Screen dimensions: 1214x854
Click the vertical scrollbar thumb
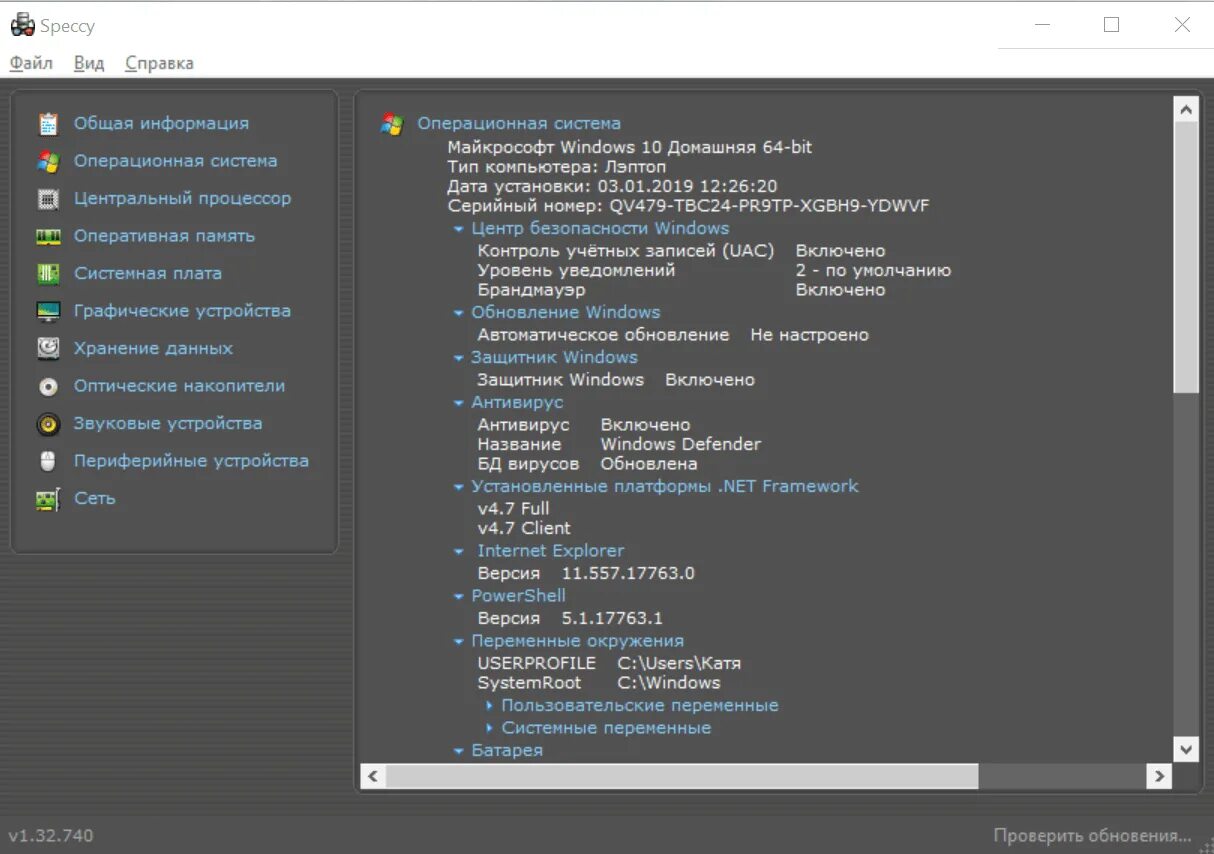click(x=1185, y=257)
